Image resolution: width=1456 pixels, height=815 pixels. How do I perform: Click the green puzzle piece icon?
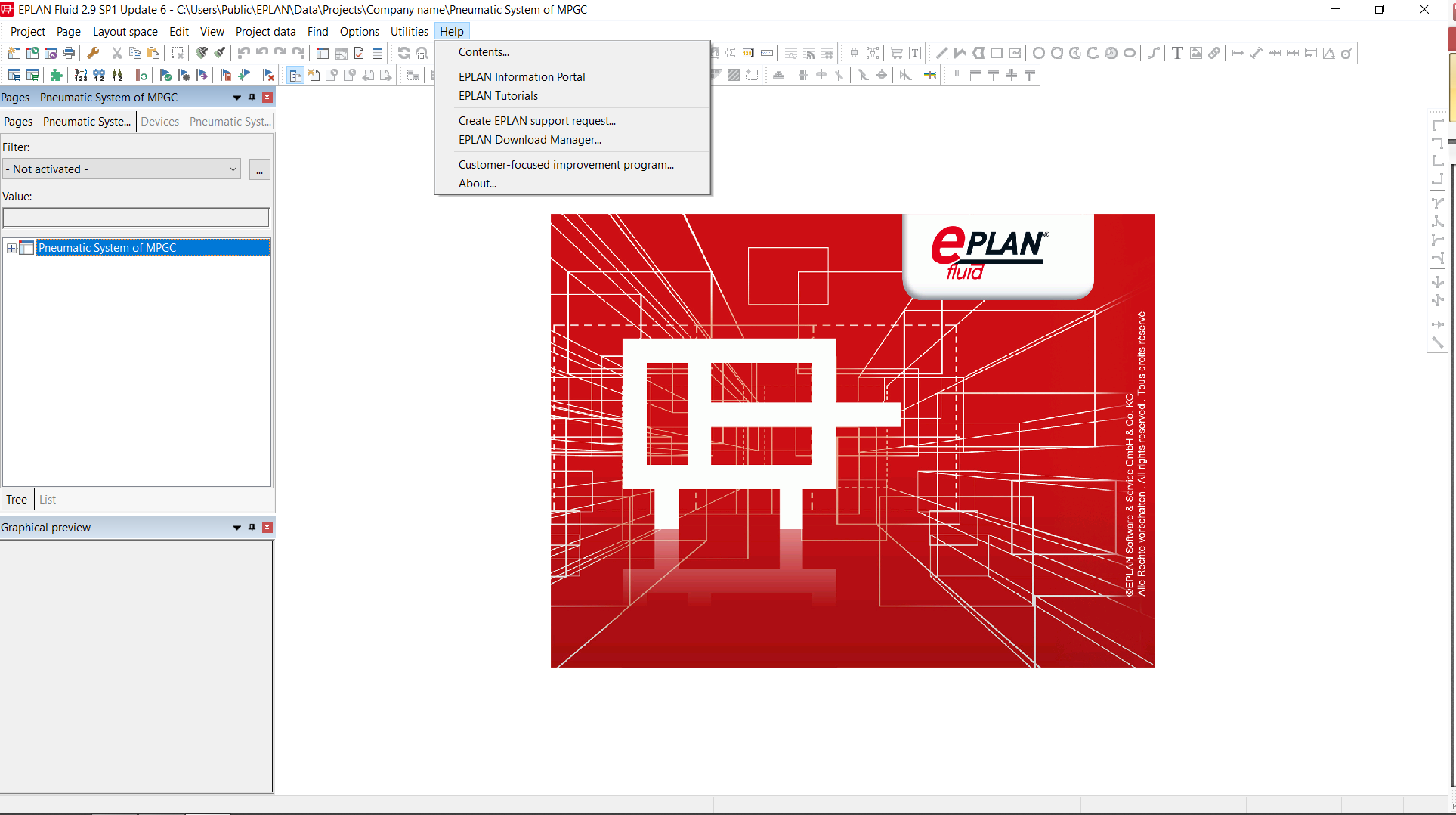point(56,75)
